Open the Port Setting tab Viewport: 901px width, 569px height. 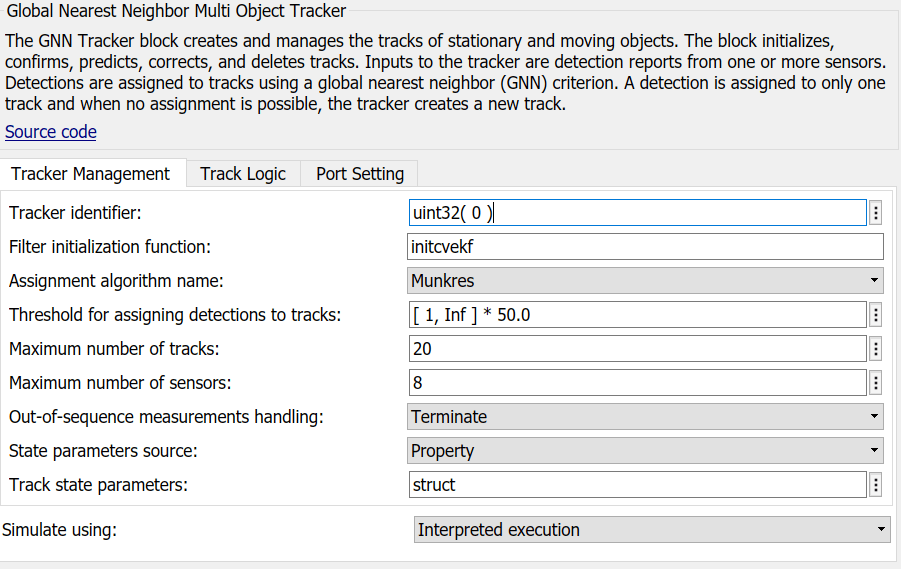pos(360,174)
